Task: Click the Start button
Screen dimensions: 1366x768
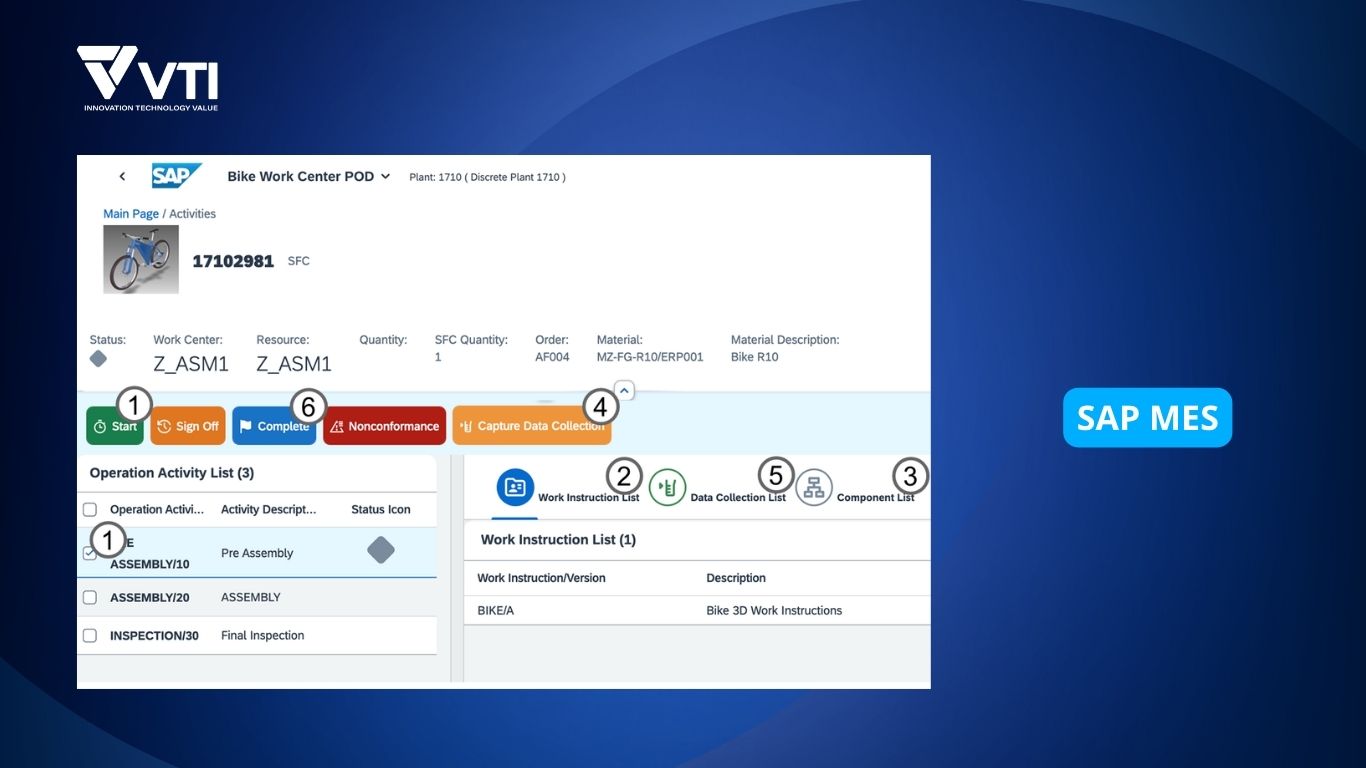Action: tap(114, 426)
